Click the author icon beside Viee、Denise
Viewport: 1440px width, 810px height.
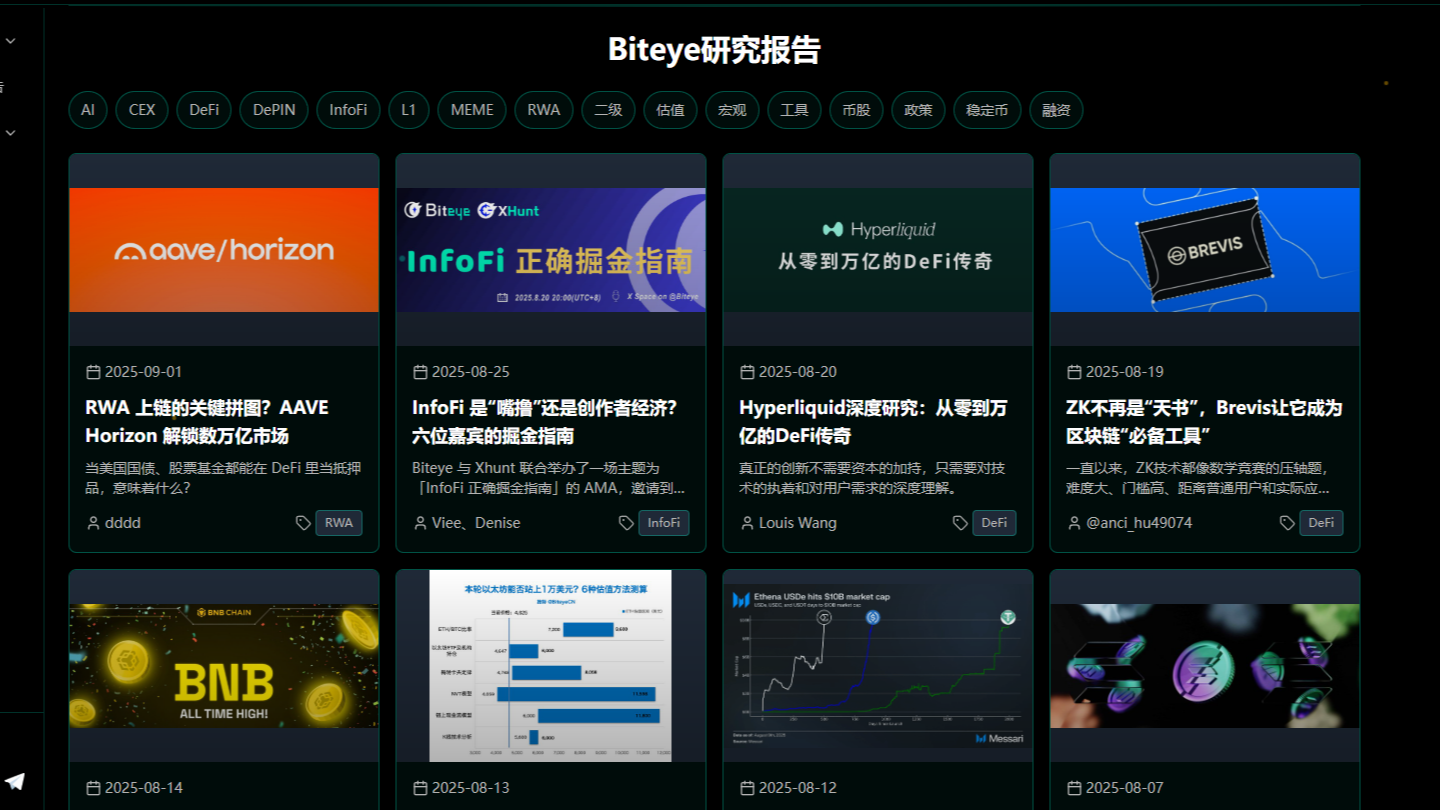(419, 522)
